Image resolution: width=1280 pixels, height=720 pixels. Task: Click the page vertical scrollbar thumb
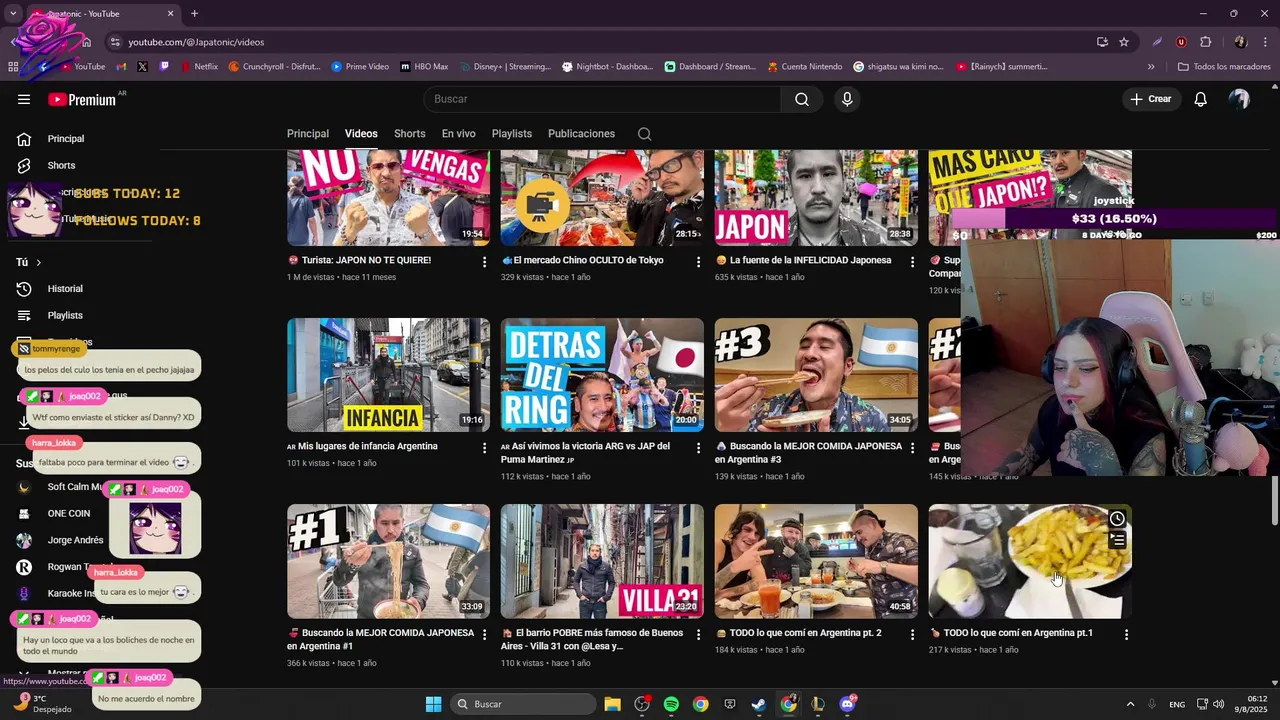1274,500
